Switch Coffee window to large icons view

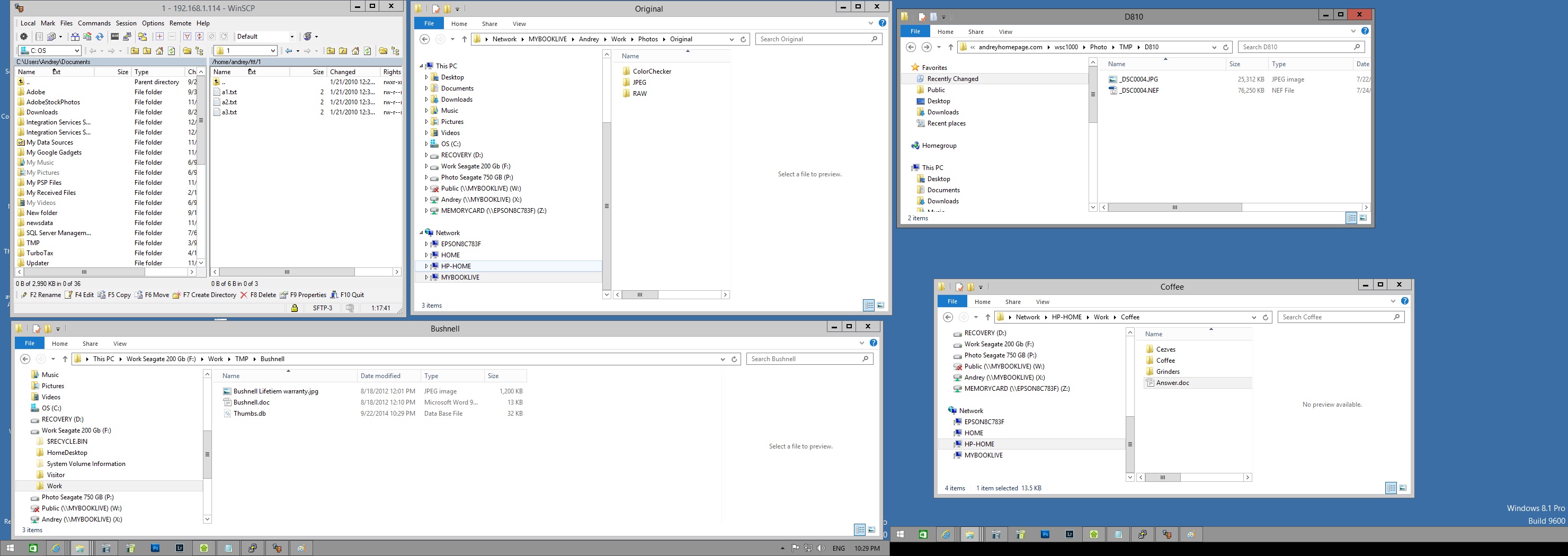point(1403,488)
